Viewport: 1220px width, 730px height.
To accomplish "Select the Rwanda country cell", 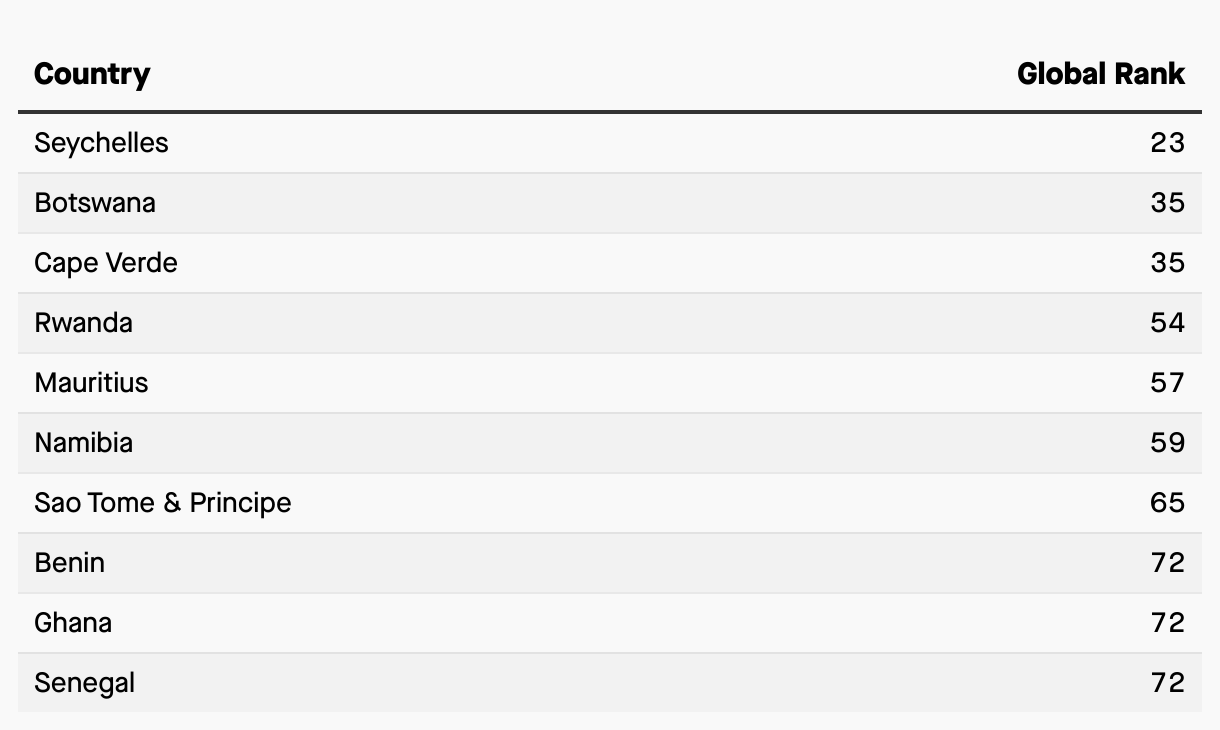I will [x=83, y=323].
